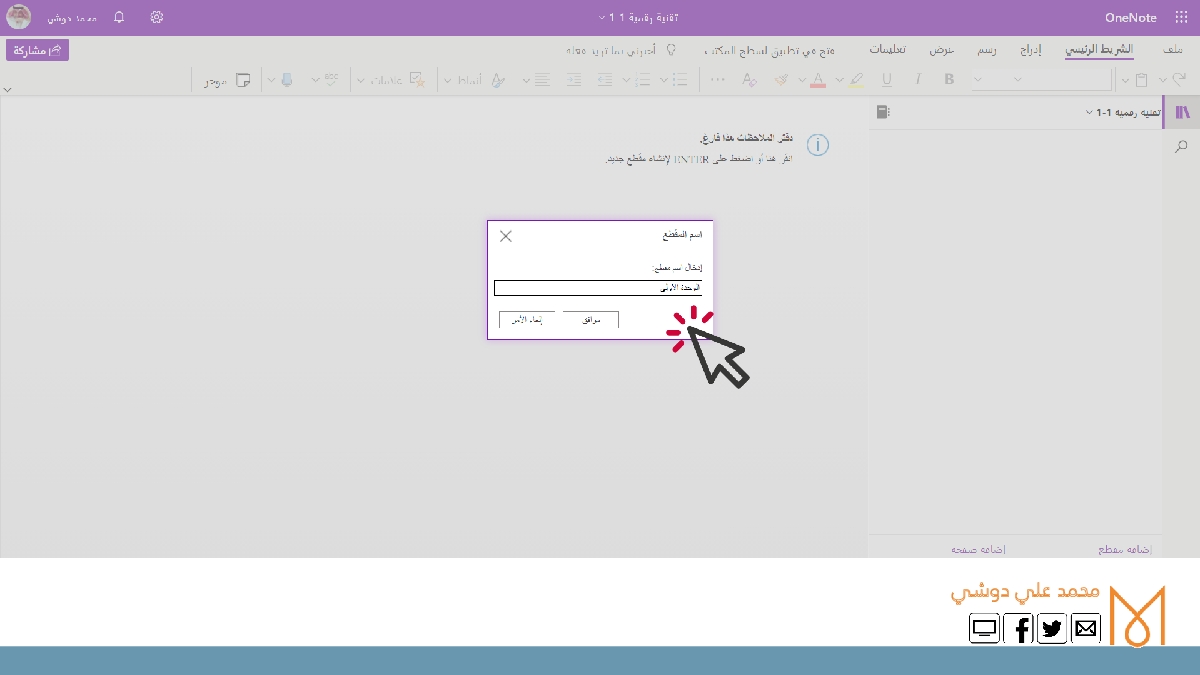Select the text highlight color marker

[x=855, y=80]
